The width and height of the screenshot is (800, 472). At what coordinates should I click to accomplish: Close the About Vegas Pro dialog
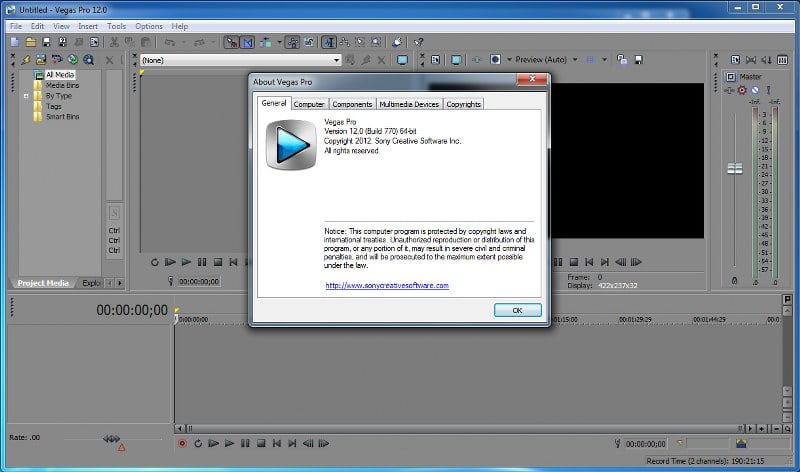532,79
